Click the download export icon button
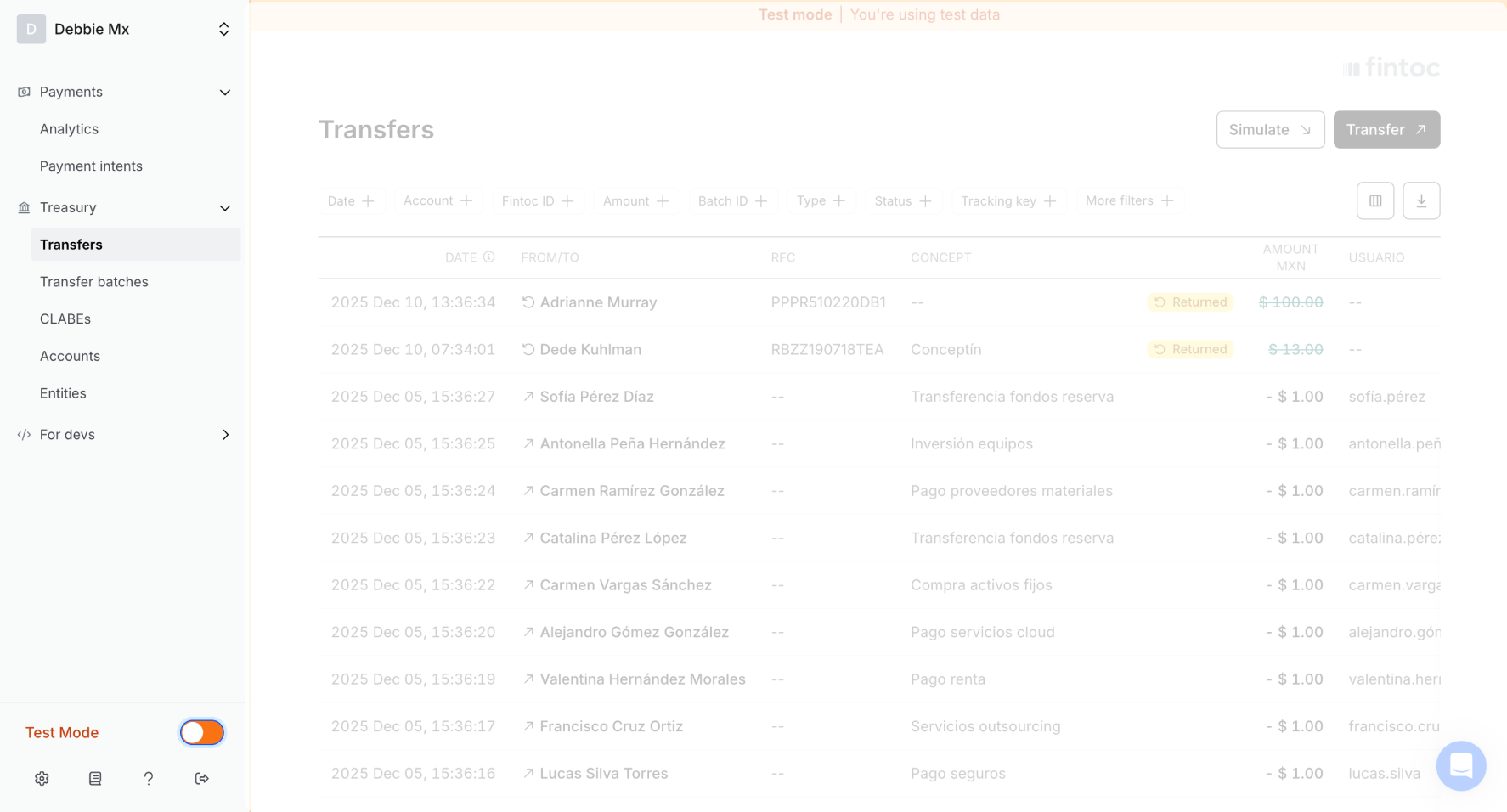Viewport: 1507px width, 812px height. coord(1421,200)
